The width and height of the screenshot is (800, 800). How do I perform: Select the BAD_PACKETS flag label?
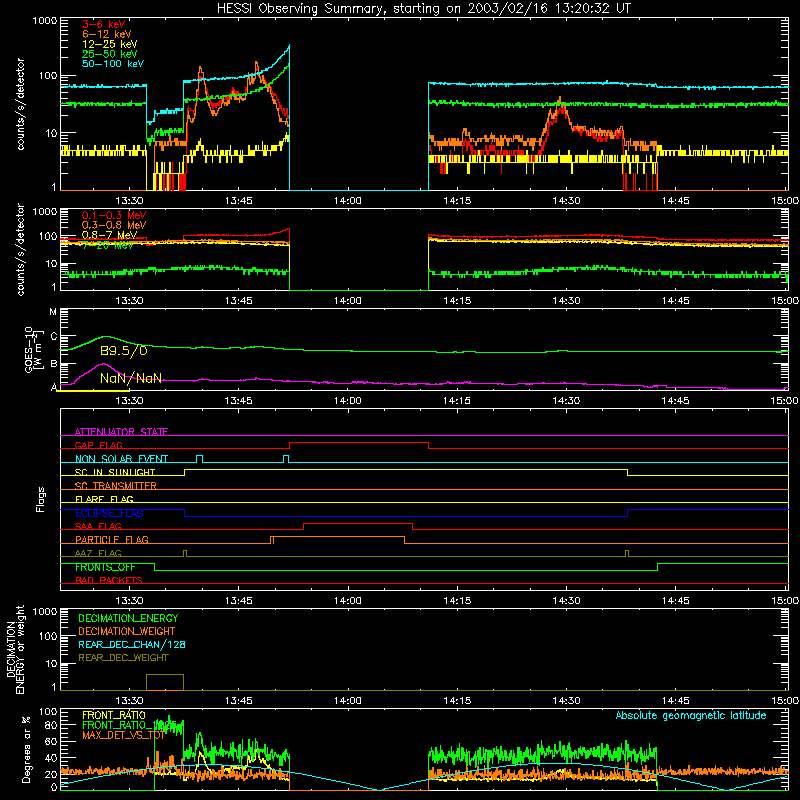pyautogui.click(x=109, y=580)
